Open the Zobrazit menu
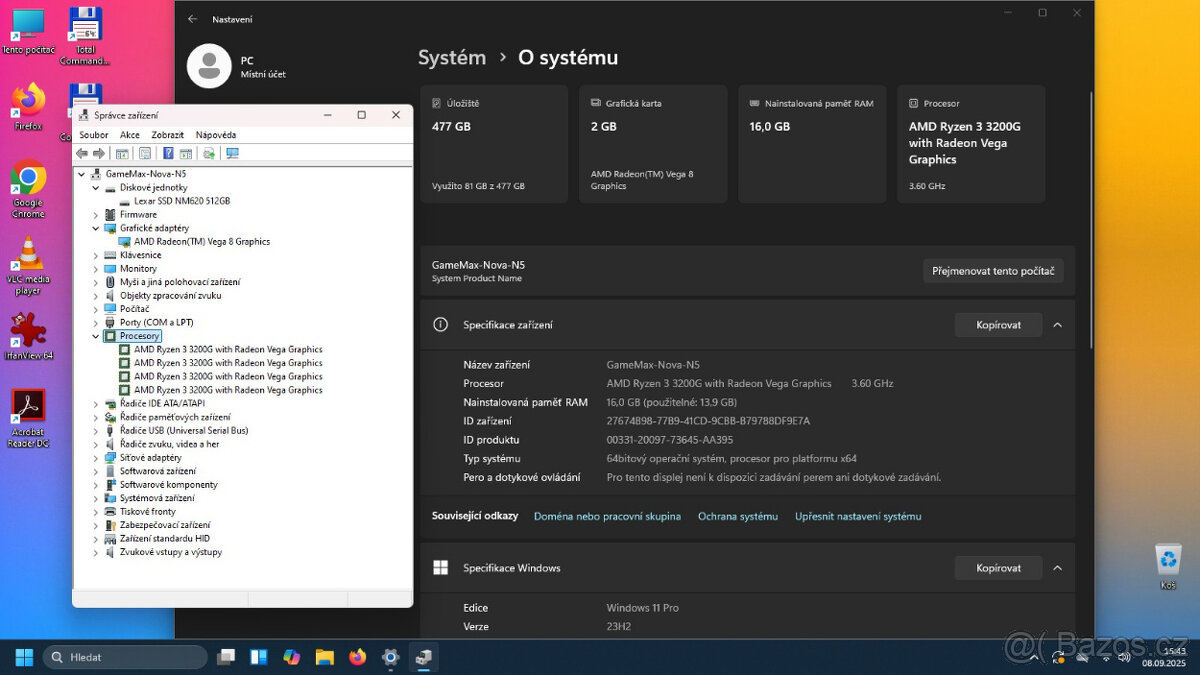Viewport: 1200px width, 675px height. click(167, 134)
